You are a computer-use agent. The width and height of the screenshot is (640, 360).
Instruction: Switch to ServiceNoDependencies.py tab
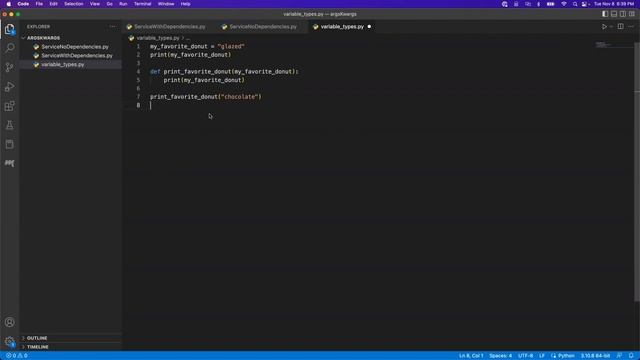click(263, 27)
